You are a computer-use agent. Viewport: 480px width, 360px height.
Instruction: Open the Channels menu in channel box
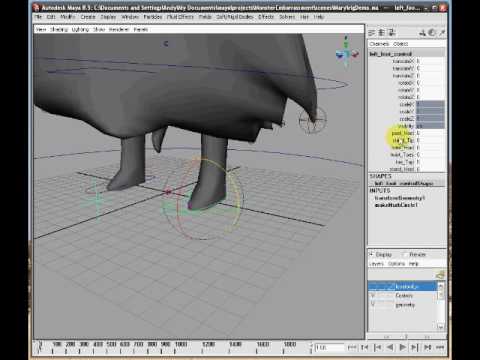tap(379, 44)
